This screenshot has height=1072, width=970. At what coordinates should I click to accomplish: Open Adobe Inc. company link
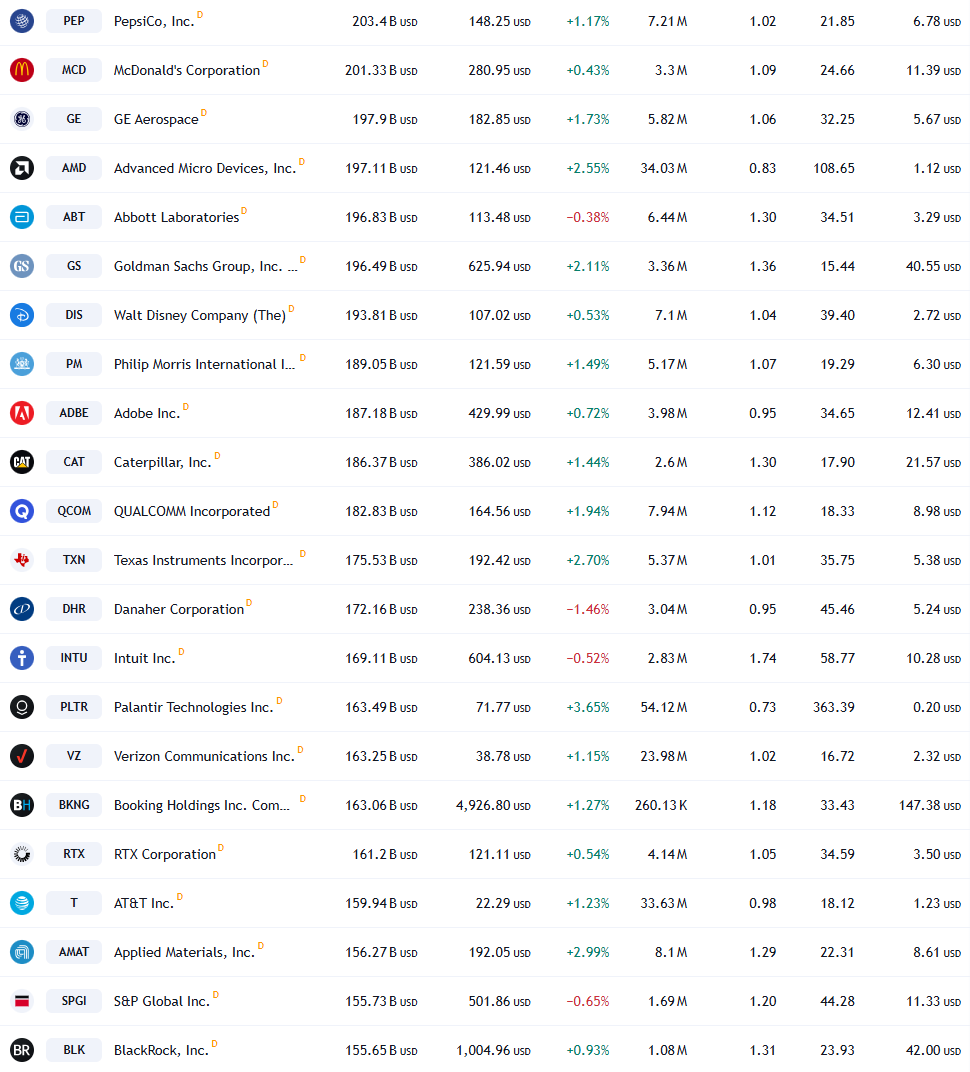click(147, 414)
